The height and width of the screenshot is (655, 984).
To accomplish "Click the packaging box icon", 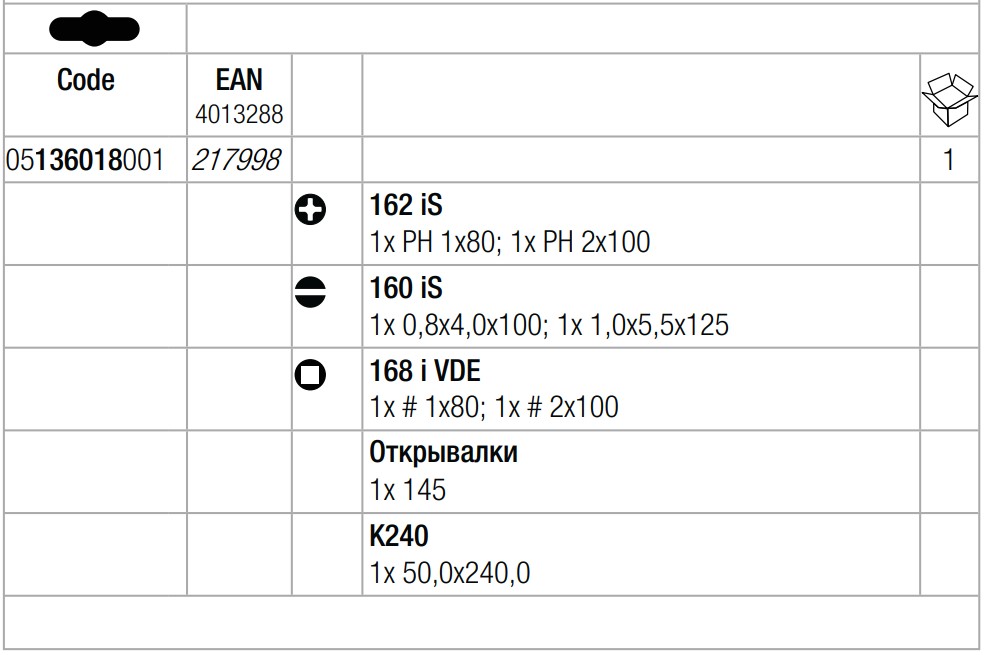I will (x=949, y=100).
